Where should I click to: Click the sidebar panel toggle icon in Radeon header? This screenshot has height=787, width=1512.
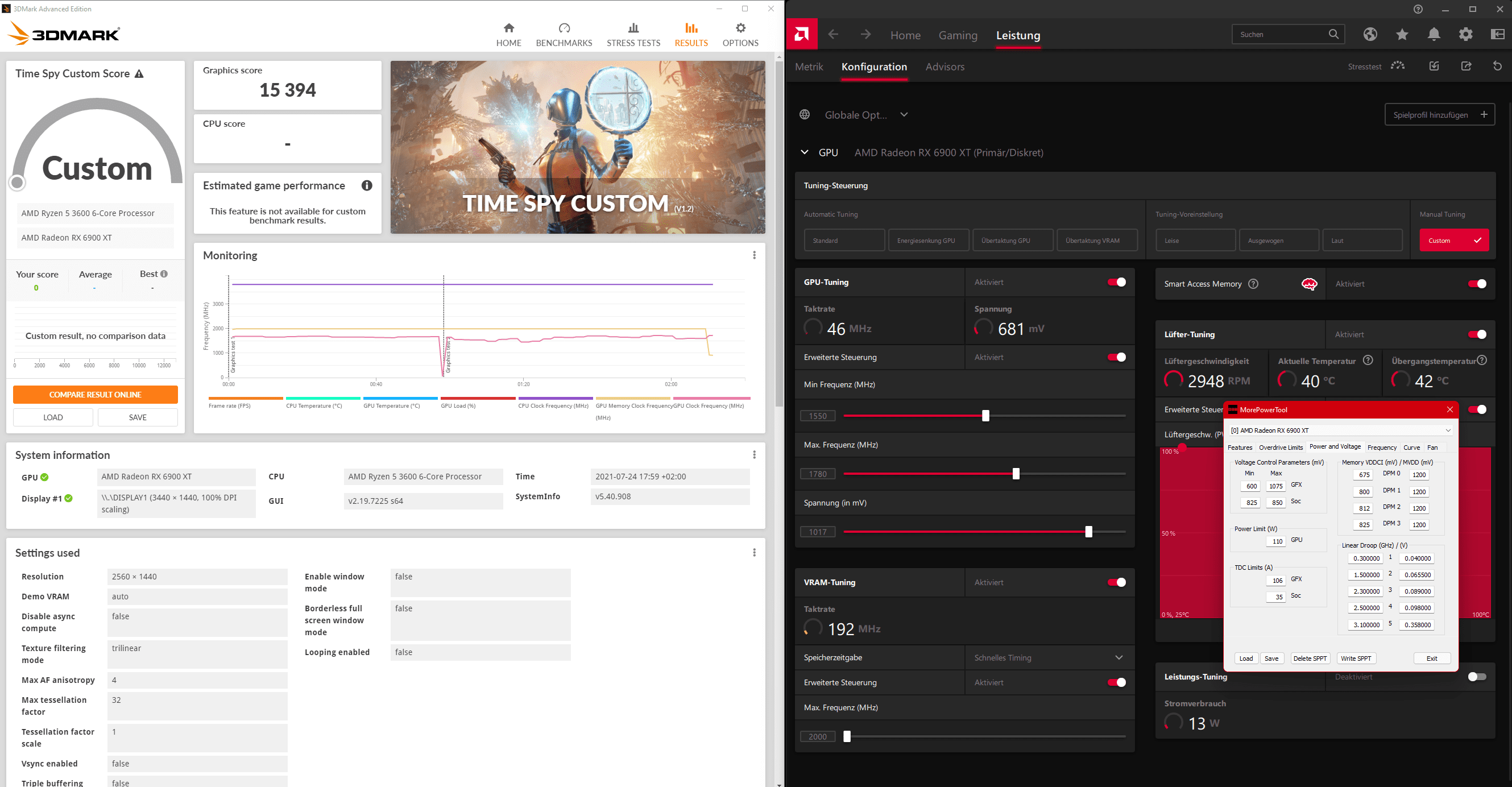(1497, 35)
